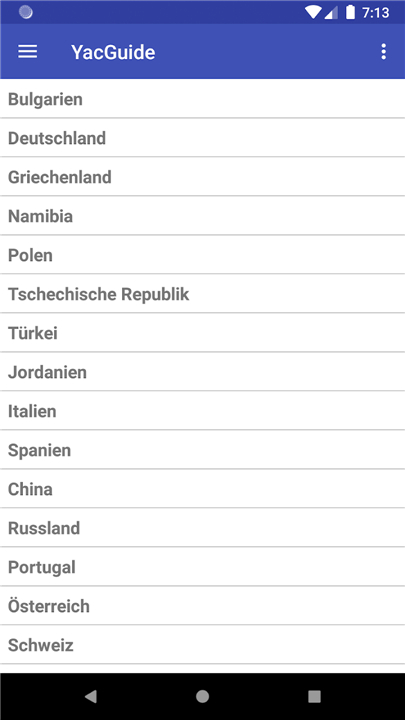Select Österreich from the list

[202, 606]
